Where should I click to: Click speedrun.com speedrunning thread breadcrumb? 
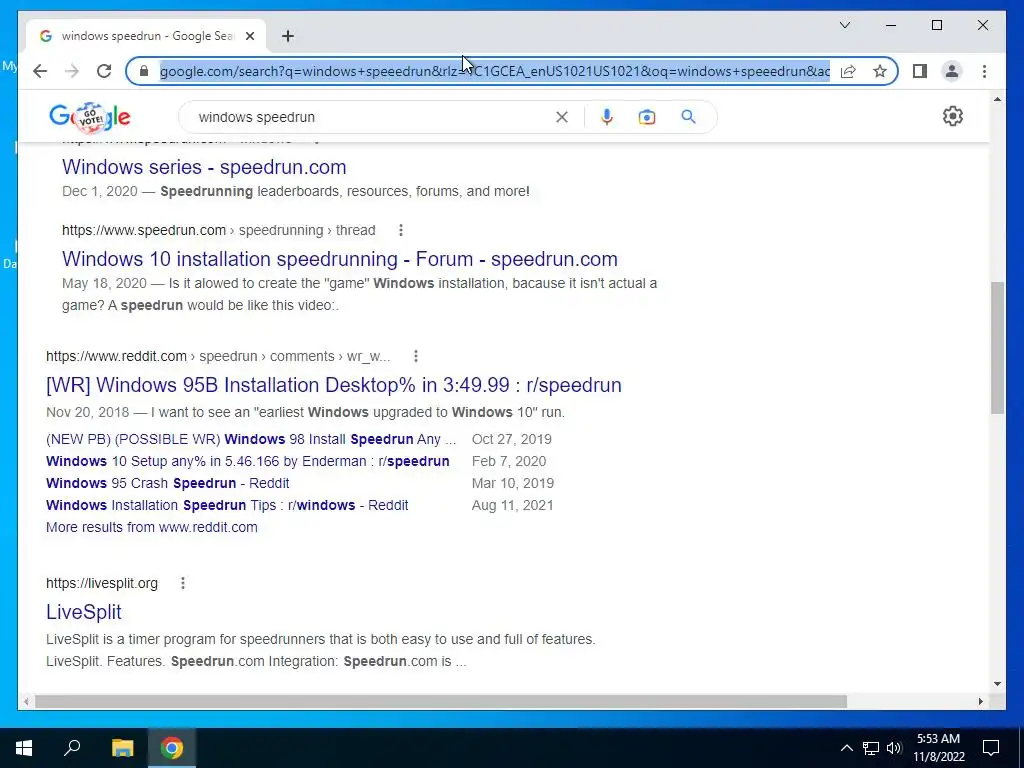click(218, 230)
